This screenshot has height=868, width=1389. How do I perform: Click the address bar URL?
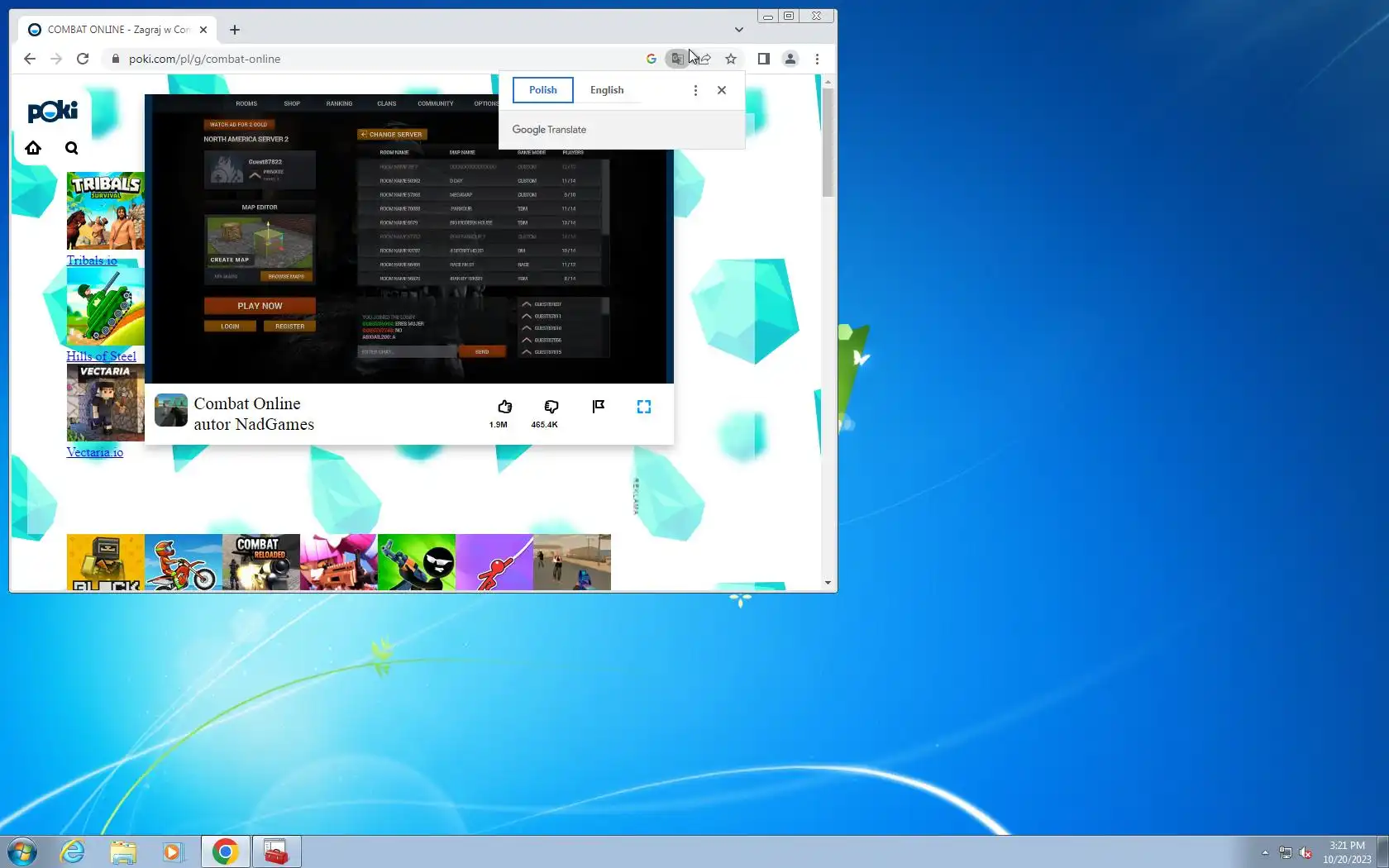(x=204, y=59)
